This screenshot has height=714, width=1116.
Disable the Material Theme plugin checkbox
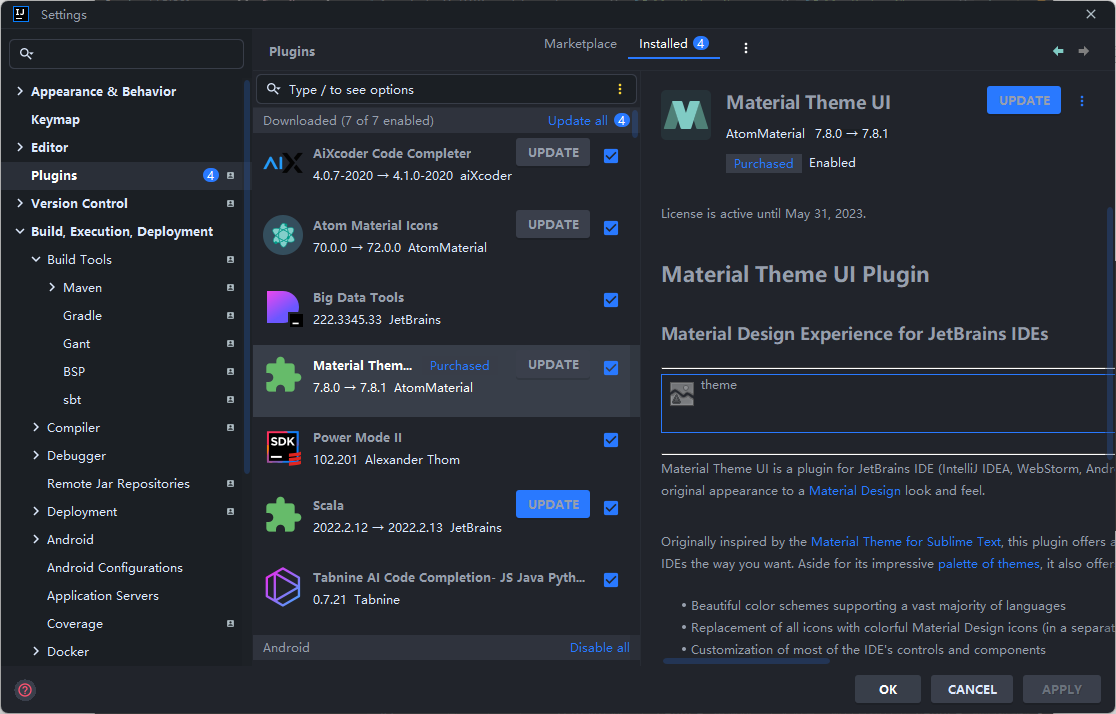(611, 368)
